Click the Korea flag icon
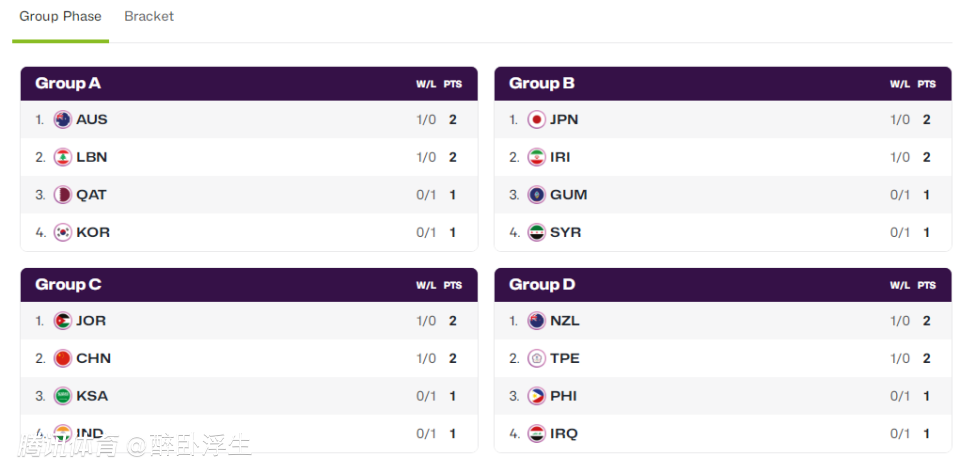 pos(63,232)
